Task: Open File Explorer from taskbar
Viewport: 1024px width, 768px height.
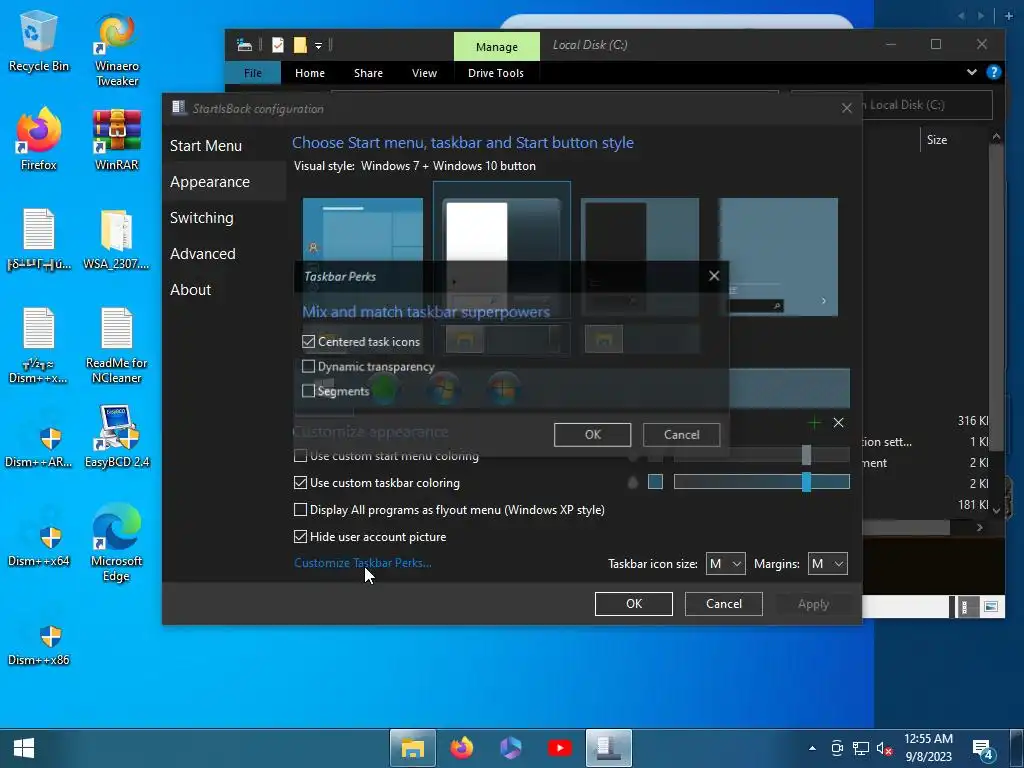Action: pos(413,748)
